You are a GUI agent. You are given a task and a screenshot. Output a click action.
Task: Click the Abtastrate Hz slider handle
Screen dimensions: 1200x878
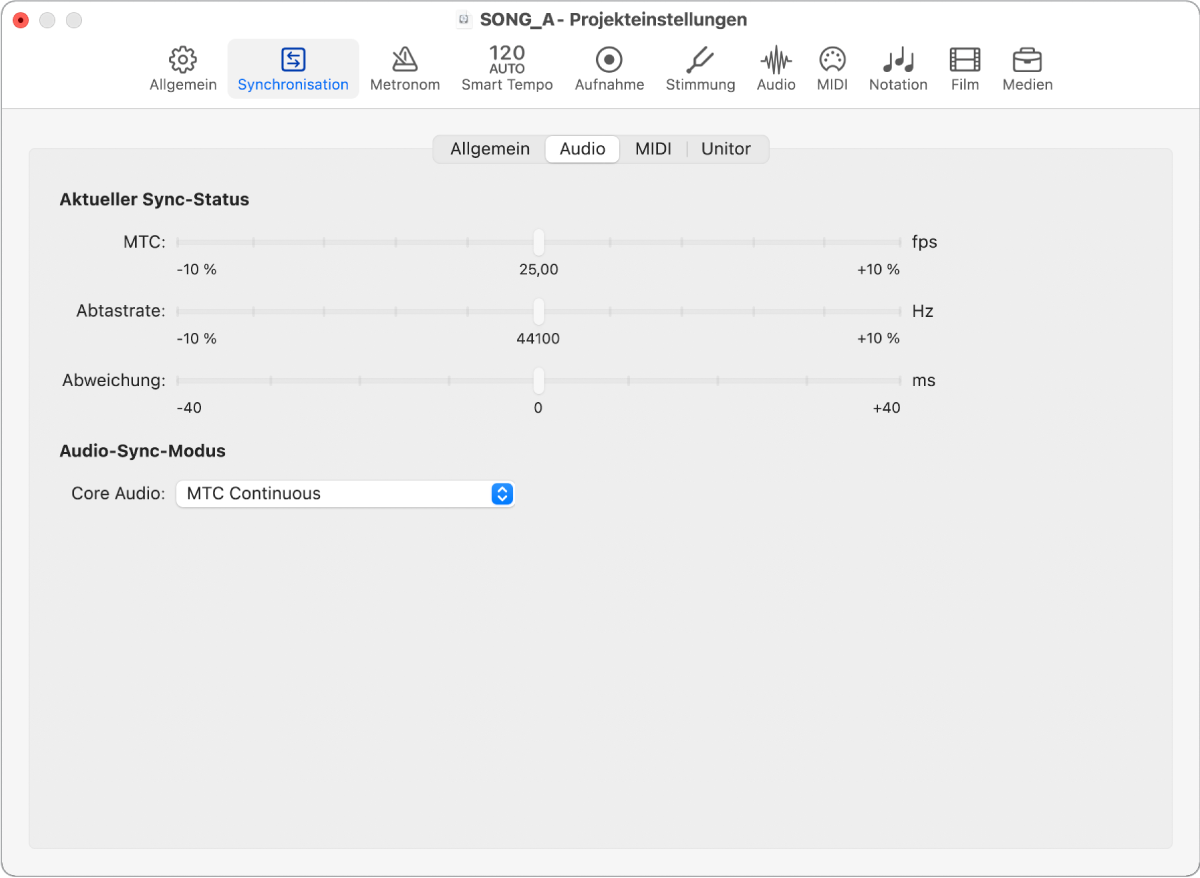[x=538, y=311]
